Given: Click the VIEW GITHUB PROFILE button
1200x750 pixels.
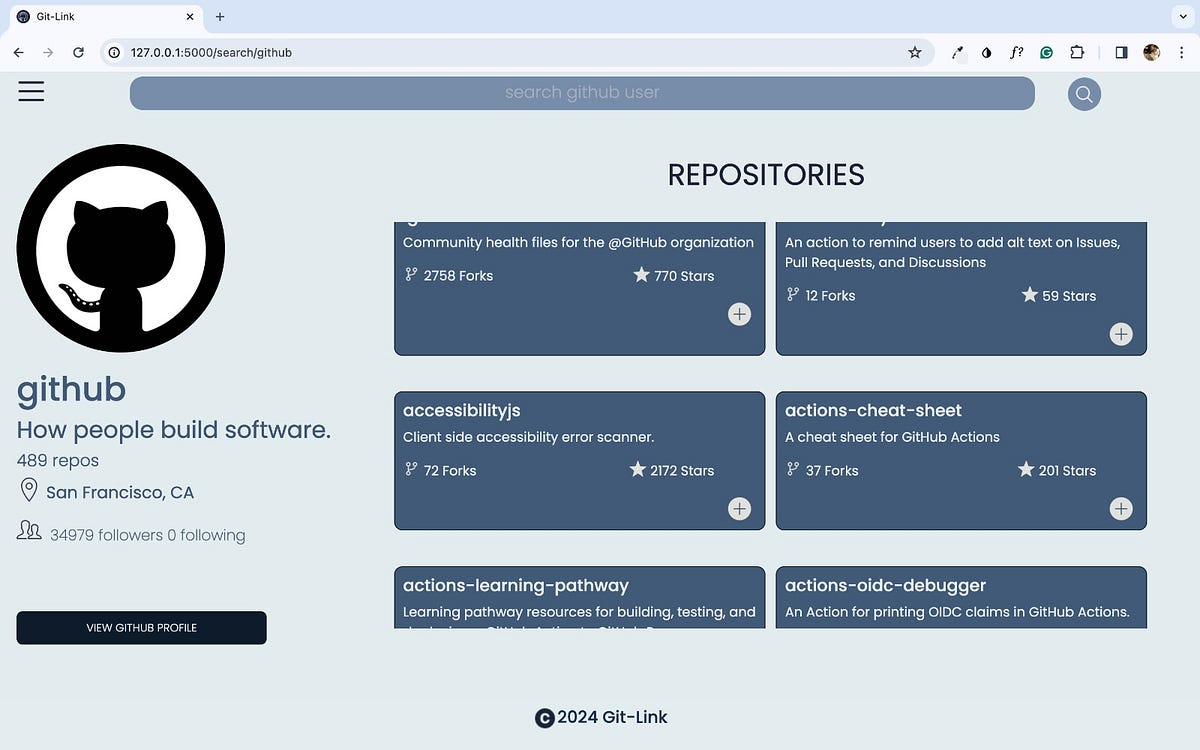Looking at the screenshot, I should coord(140,627).
